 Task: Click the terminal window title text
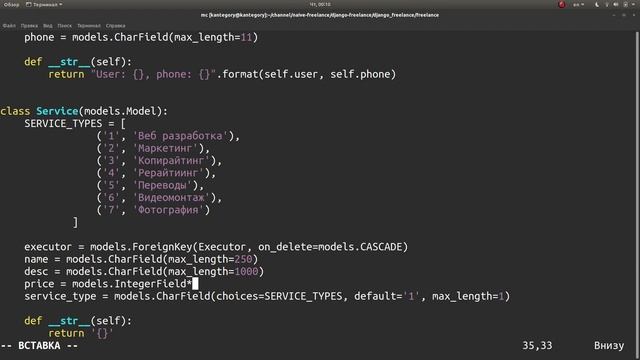[320, 15]
